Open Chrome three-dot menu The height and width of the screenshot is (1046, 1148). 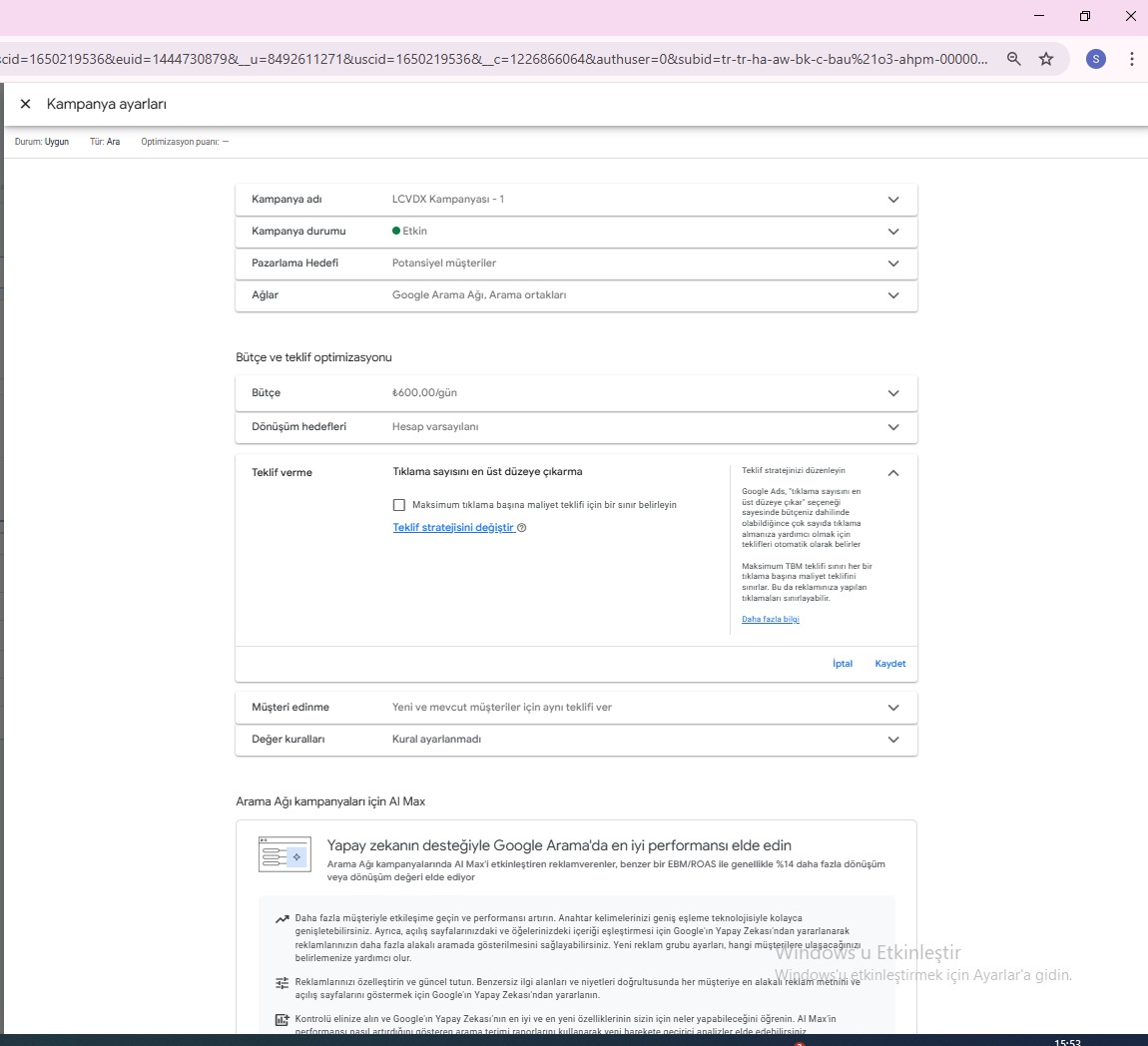1132,59
